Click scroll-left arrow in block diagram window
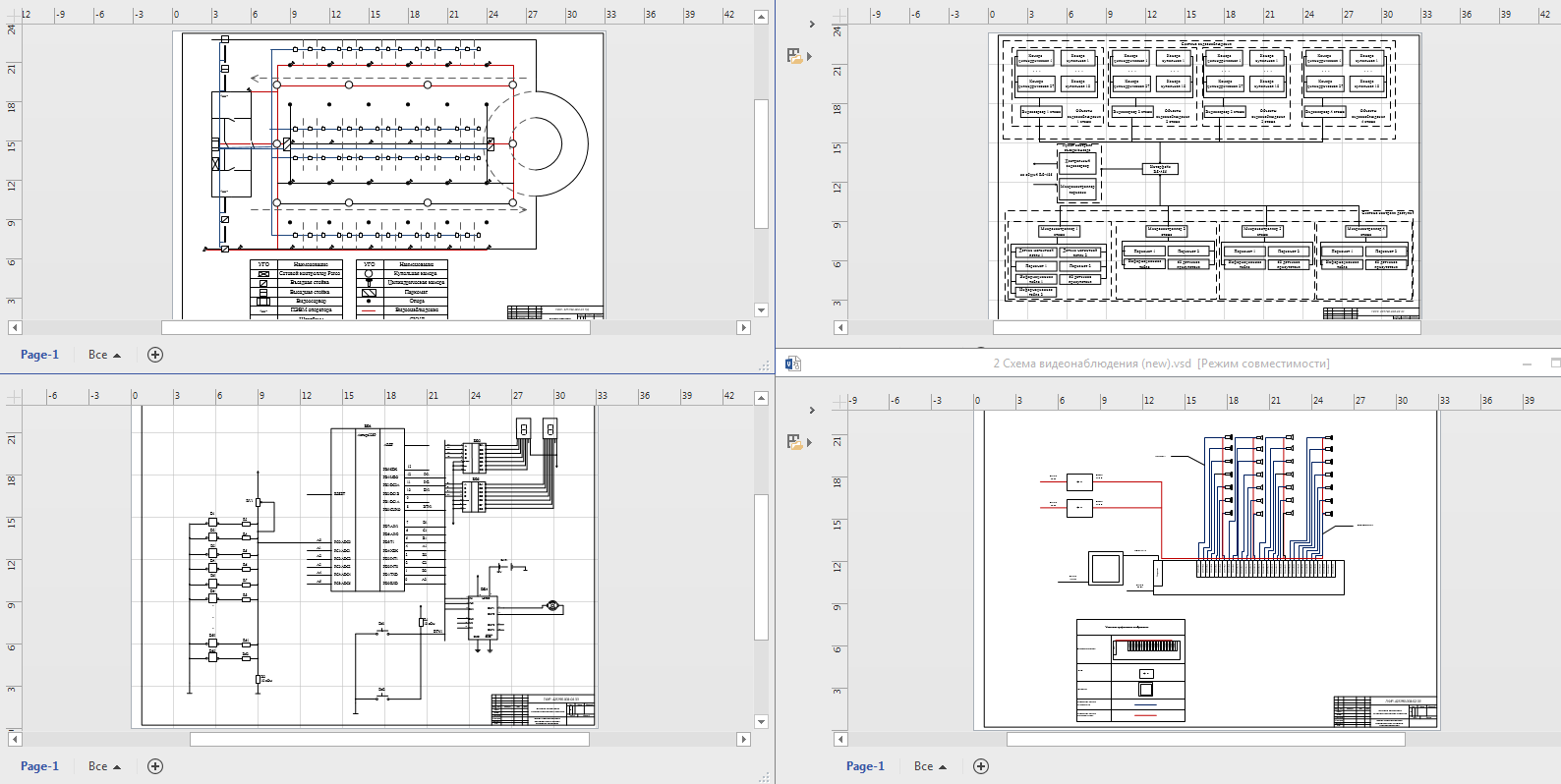The width and height of the screenshot is (1561, 784). point(840,328)
